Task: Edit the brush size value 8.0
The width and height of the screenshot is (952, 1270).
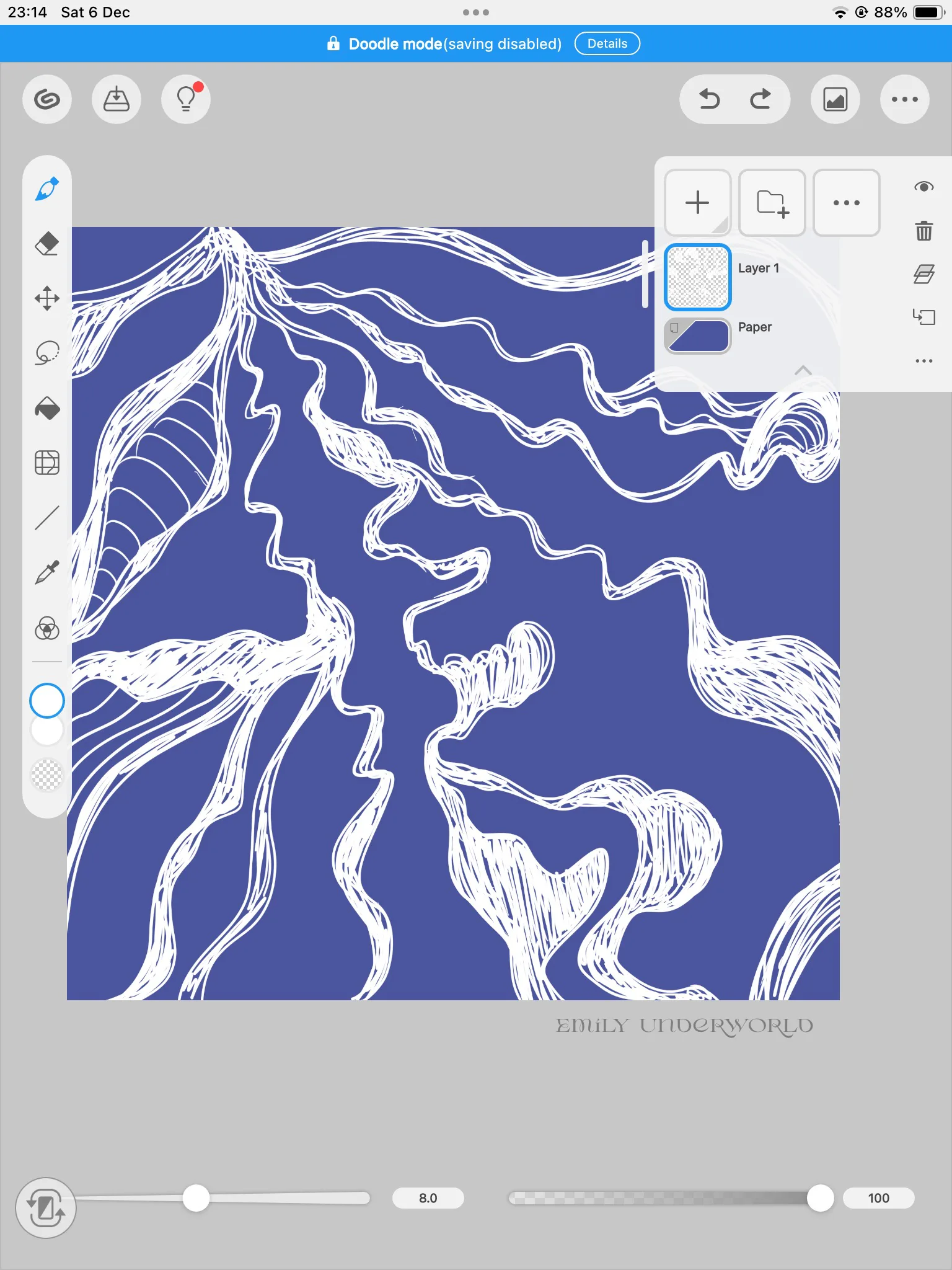Action: pos(428,1198)
